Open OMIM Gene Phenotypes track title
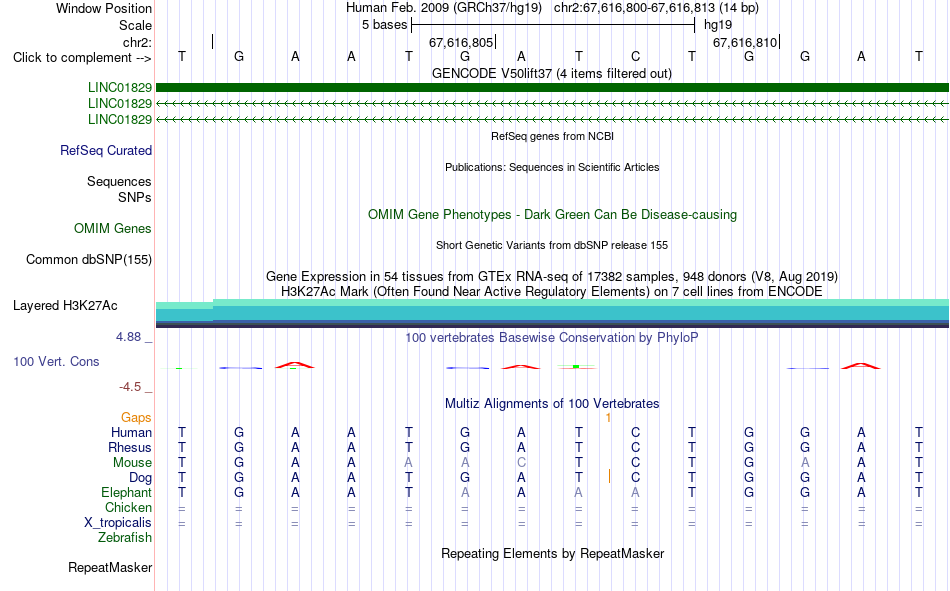This screenshot has height=591, width=950. (x=552, y=215)
